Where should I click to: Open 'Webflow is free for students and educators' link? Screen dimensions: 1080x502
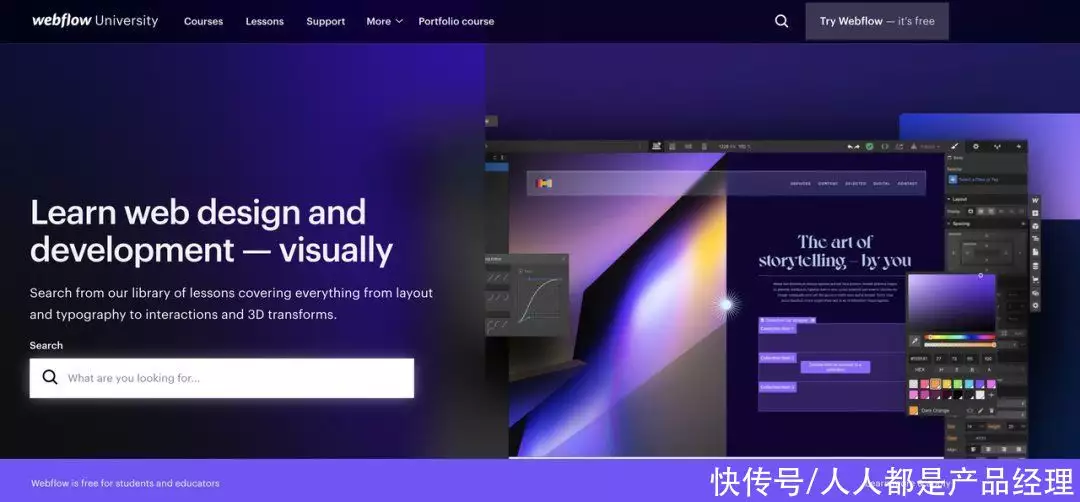[x=125, y=483]
